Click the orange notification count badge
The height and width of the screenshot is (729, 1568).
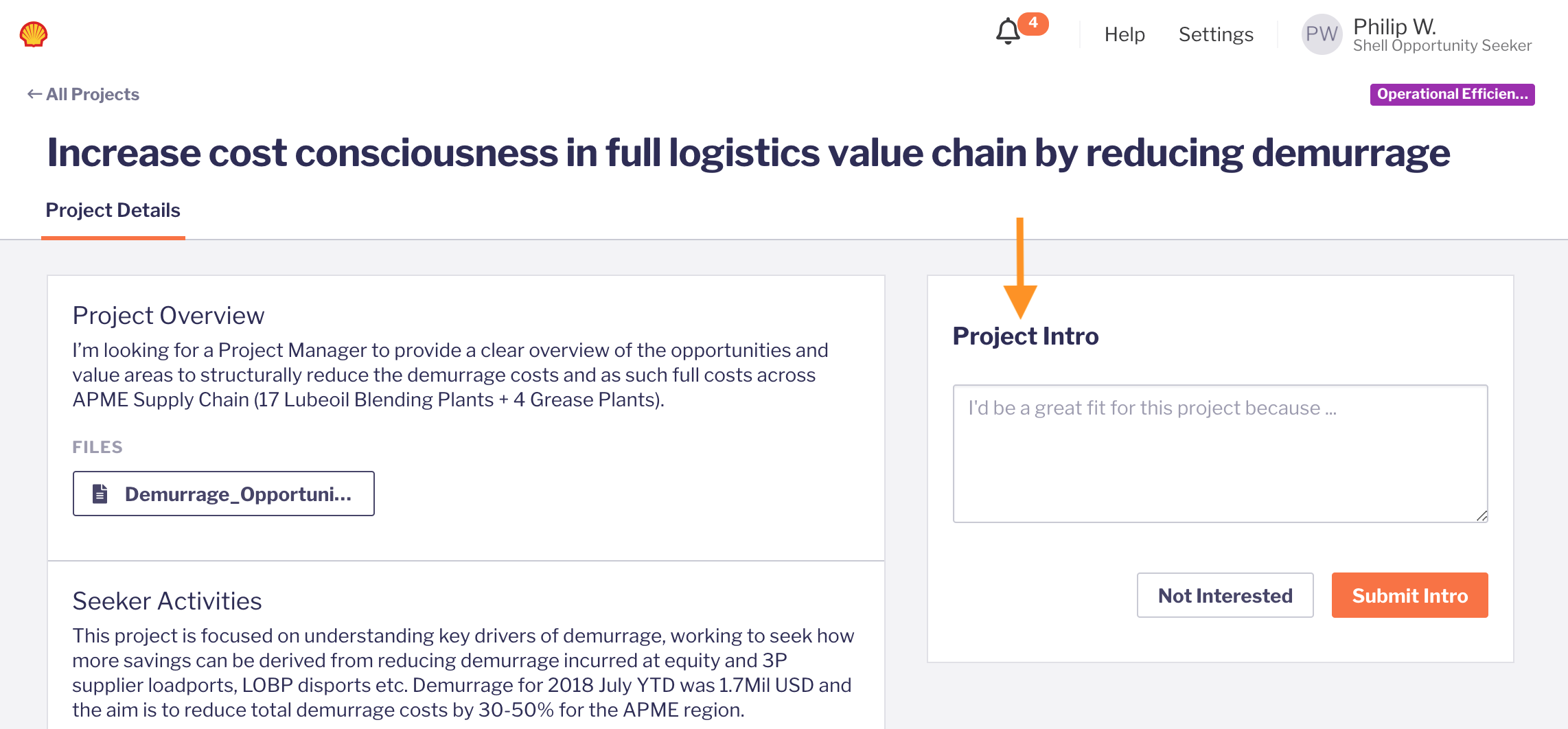(x=1033, y=23)
